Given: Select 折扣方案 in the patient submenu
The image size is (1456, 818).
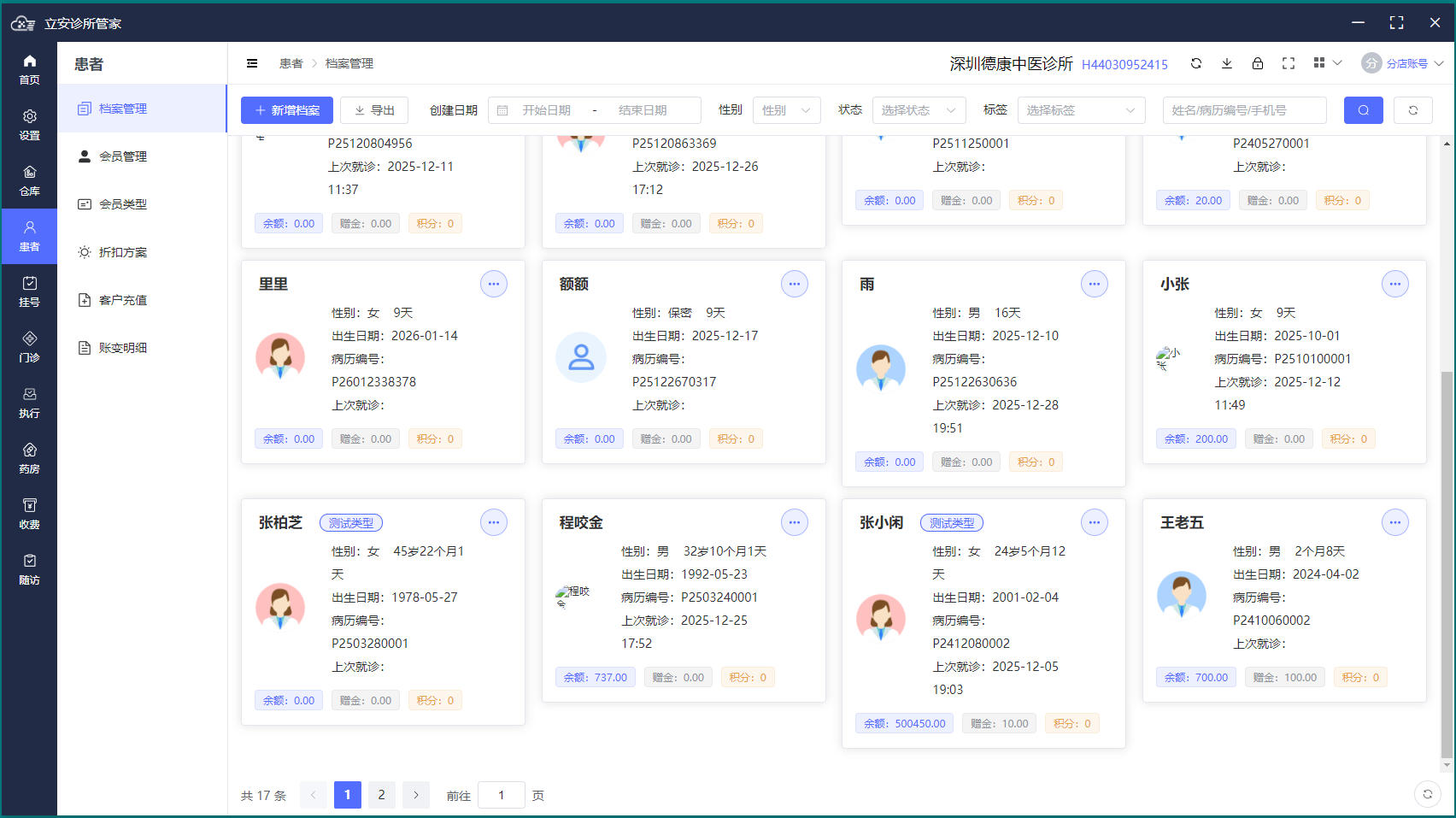Looking at the screenshot, I should pyautogui.click(x=142, y=252).
